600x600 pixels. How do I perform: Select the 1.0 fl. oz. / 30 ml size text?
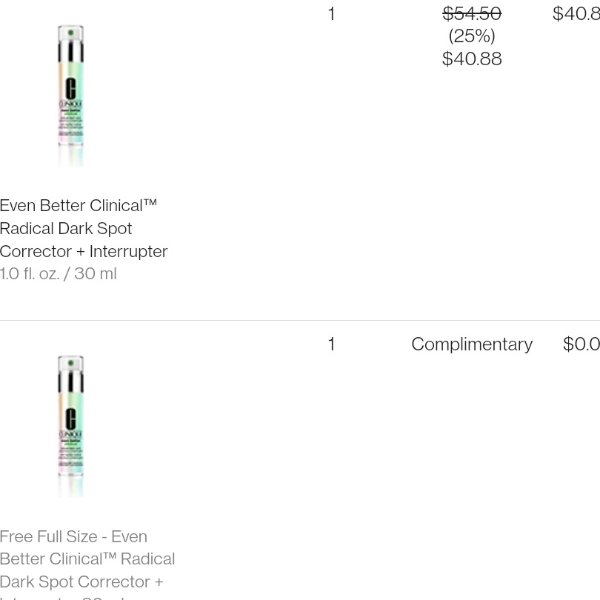coord(58,274)
